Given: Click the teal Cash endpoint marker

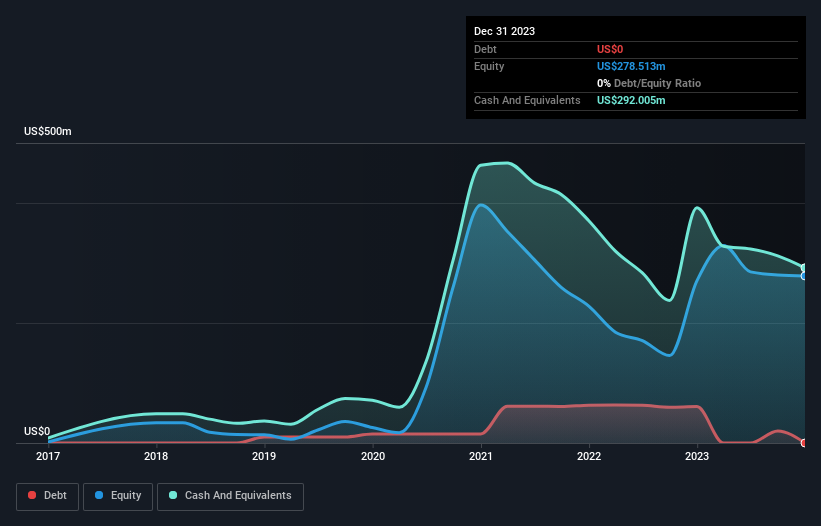Looking at the screenshot, I should (x=804, y=268).
